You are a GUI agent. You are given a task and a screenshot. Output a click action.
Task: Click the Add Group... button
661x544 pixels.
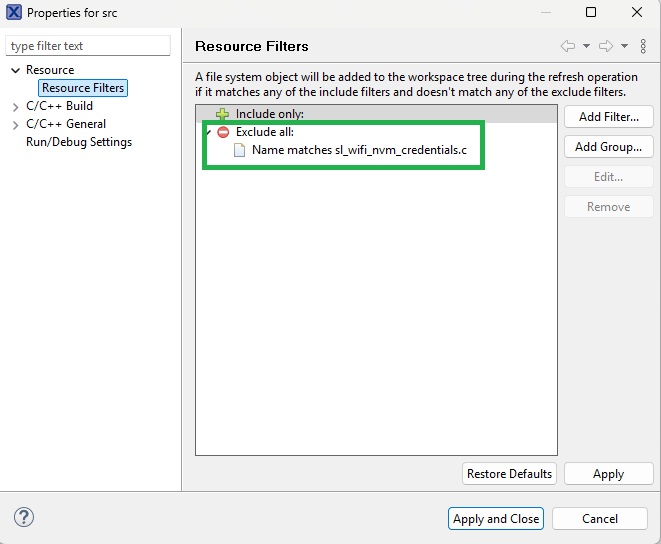point(608,147)
